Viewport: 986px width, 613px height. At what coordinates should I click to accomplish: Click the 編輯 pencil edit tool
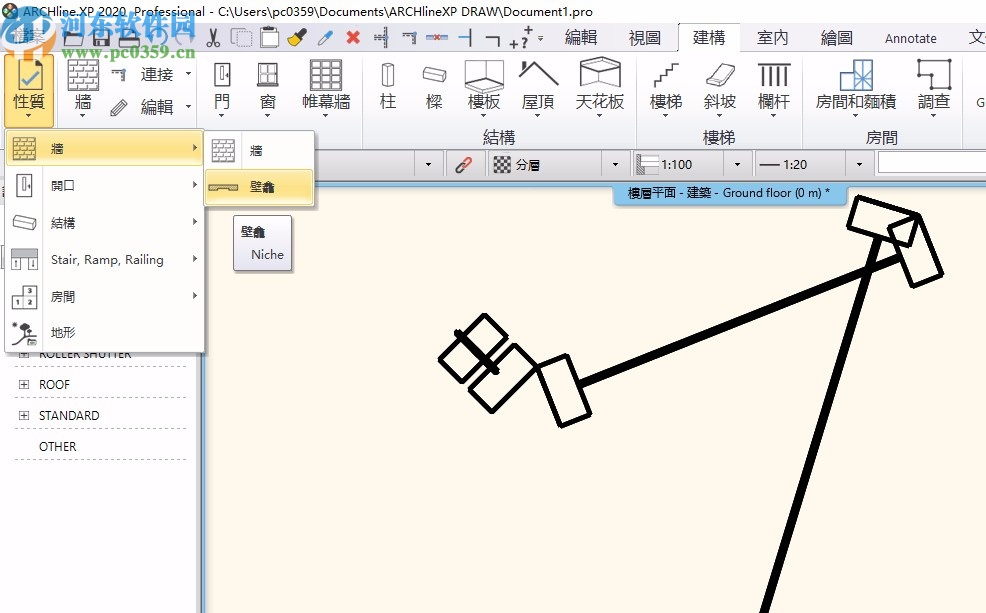click(143, 107)
